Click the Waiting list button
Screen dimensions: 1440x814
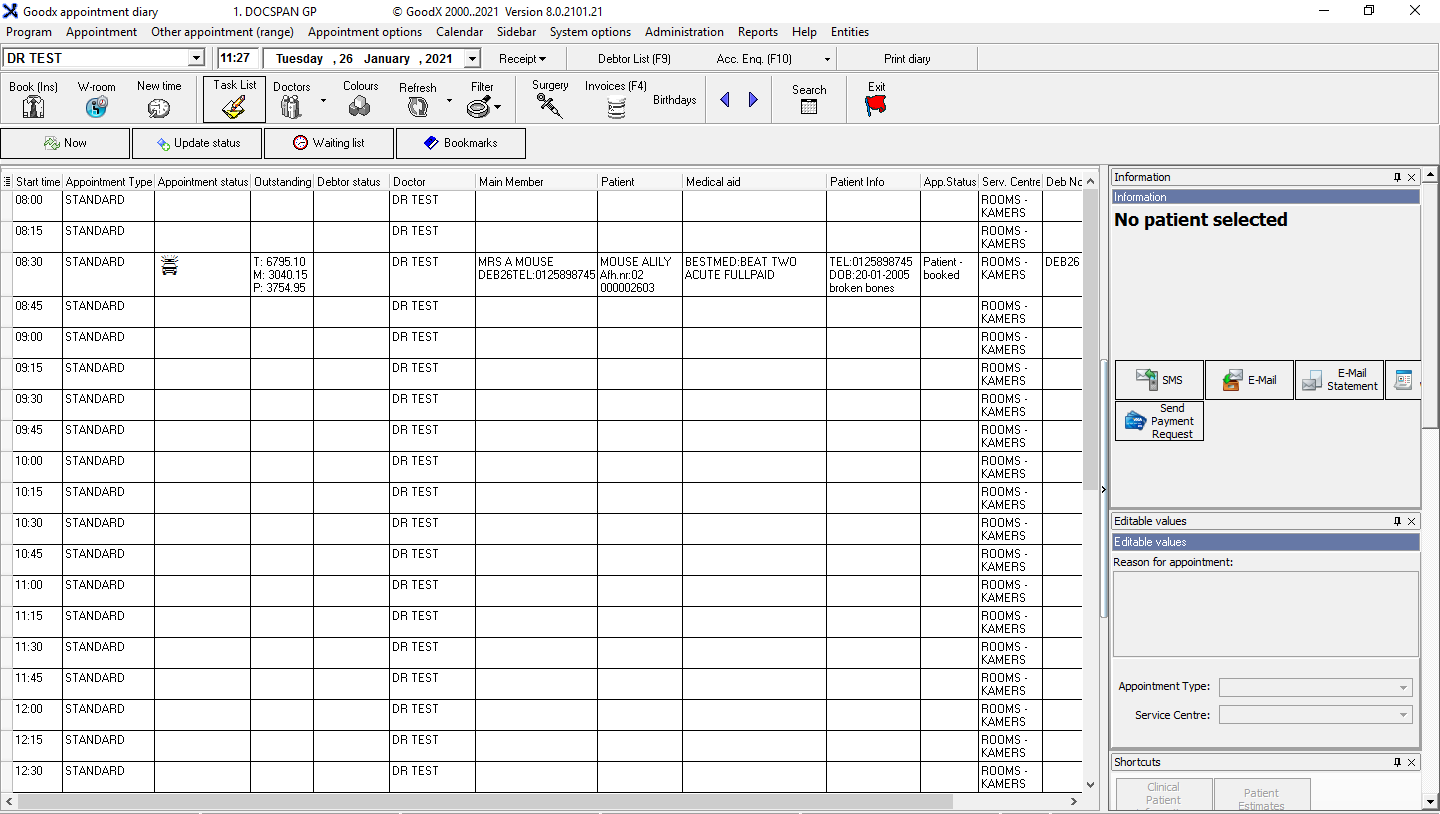point(329,143)
